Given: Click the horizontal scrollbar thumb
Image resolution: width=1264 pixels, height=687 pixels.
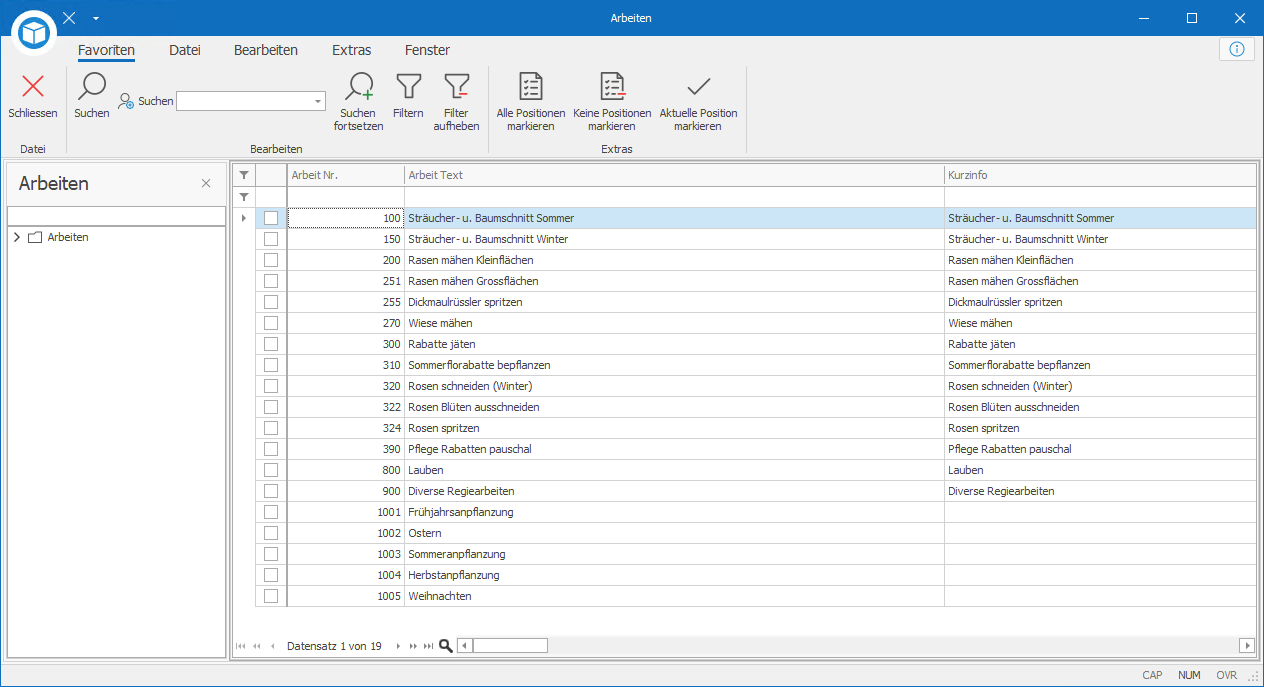Looking at the screenshot, I should click(x=510, y=646).
